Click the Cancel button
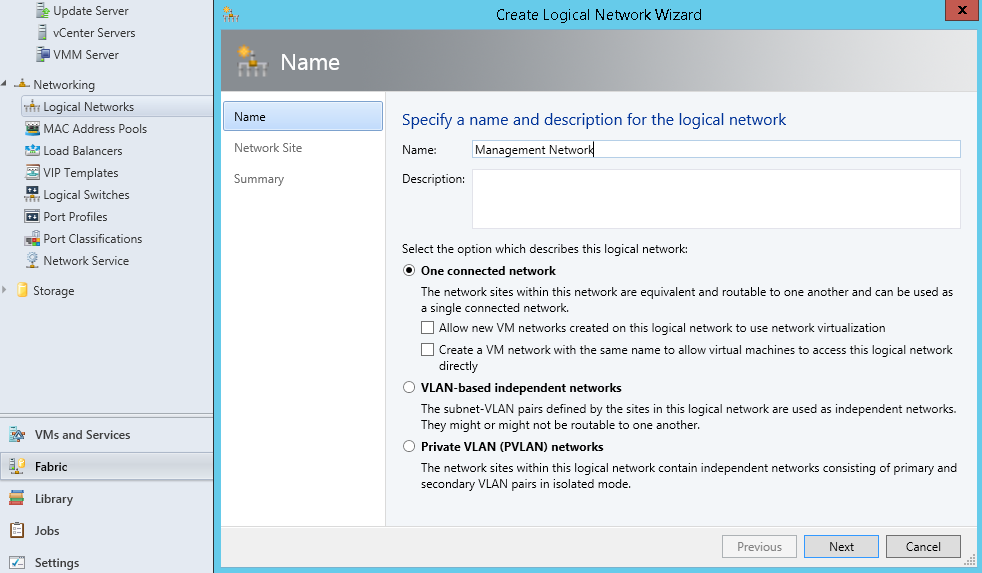 pyautogui.click(x=923, y=546)
